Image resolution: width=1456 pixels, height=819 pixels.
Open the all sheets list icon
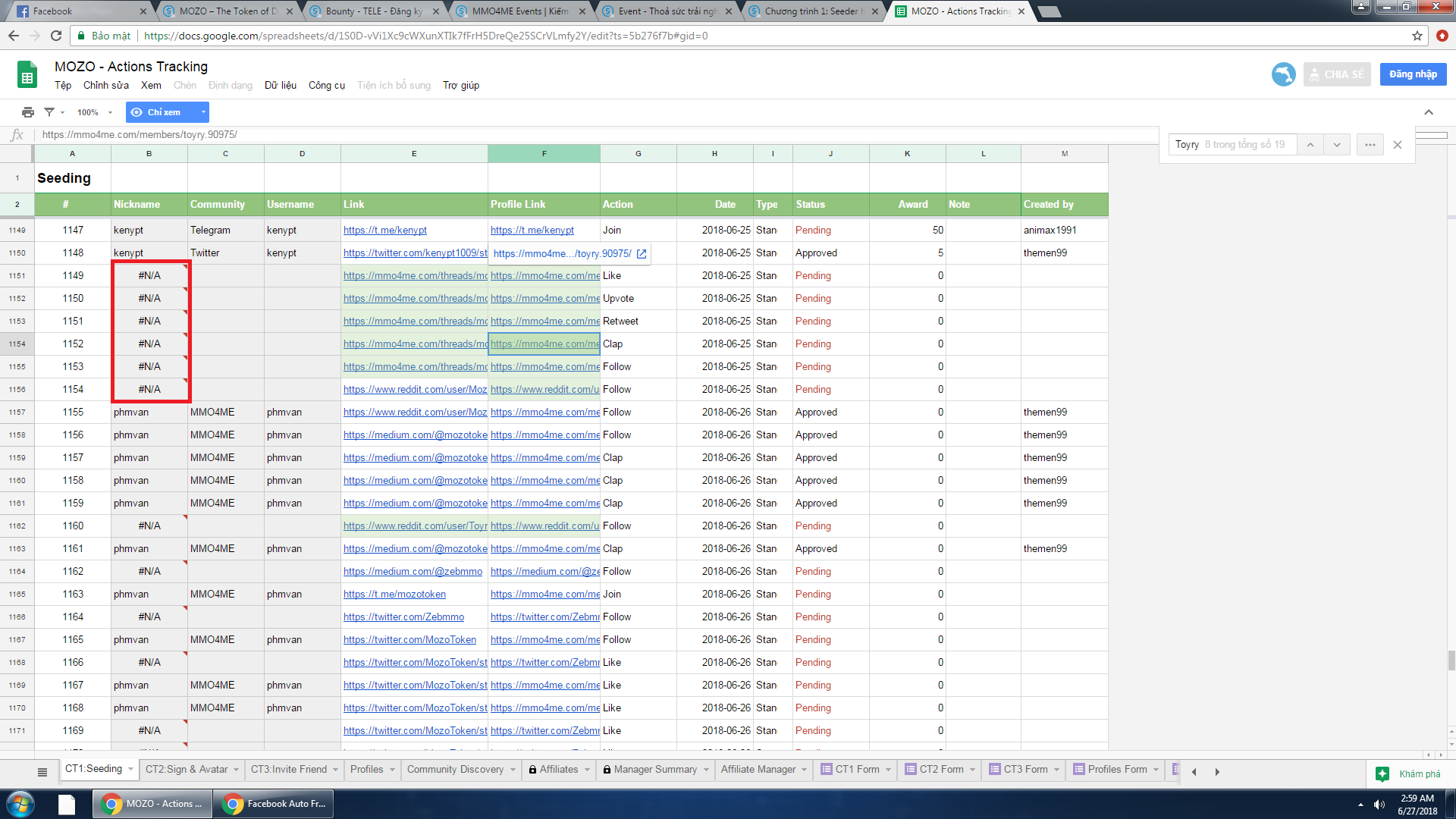42,772
